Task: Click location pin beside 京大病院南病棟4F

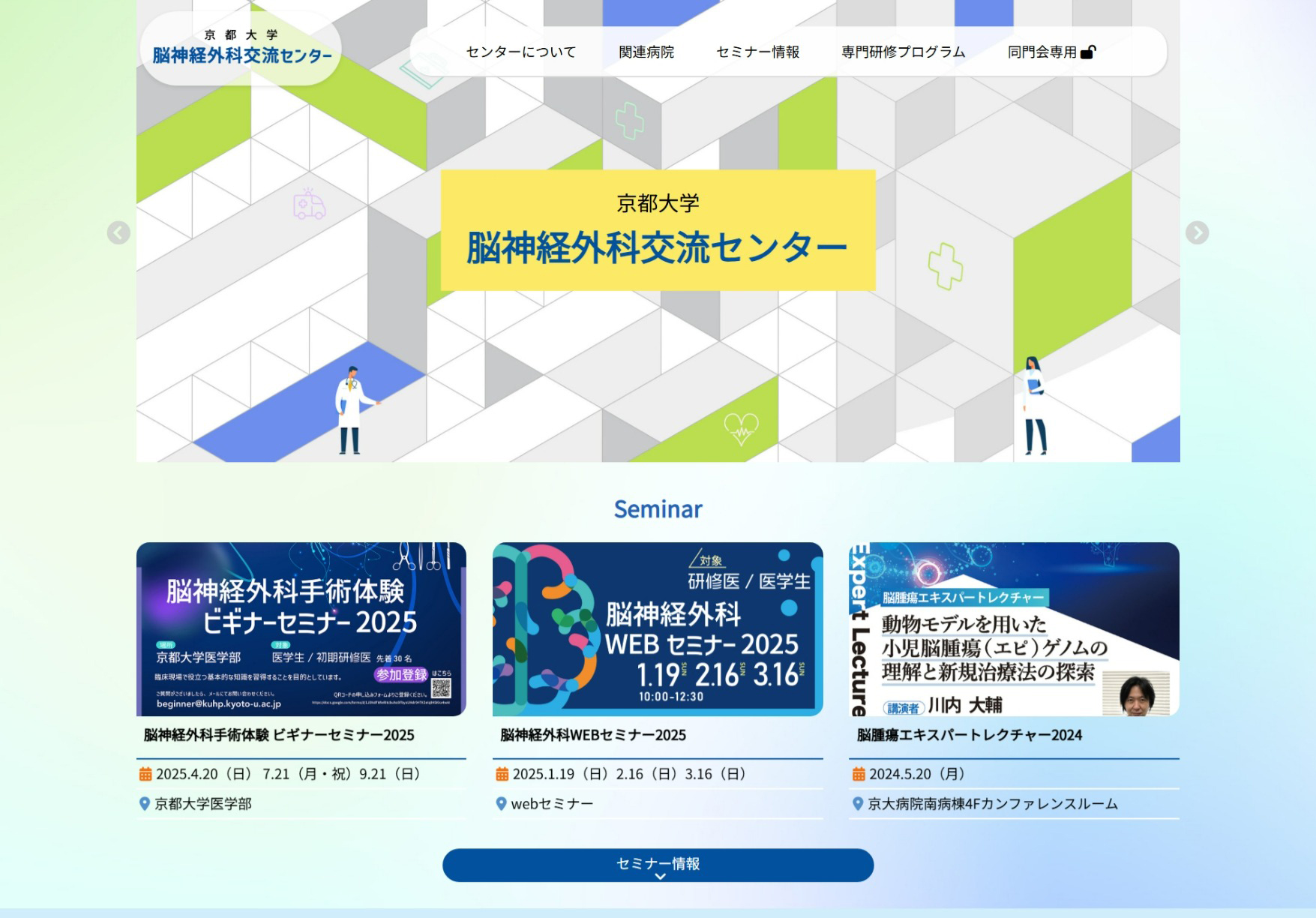Action: coord(858,804)
